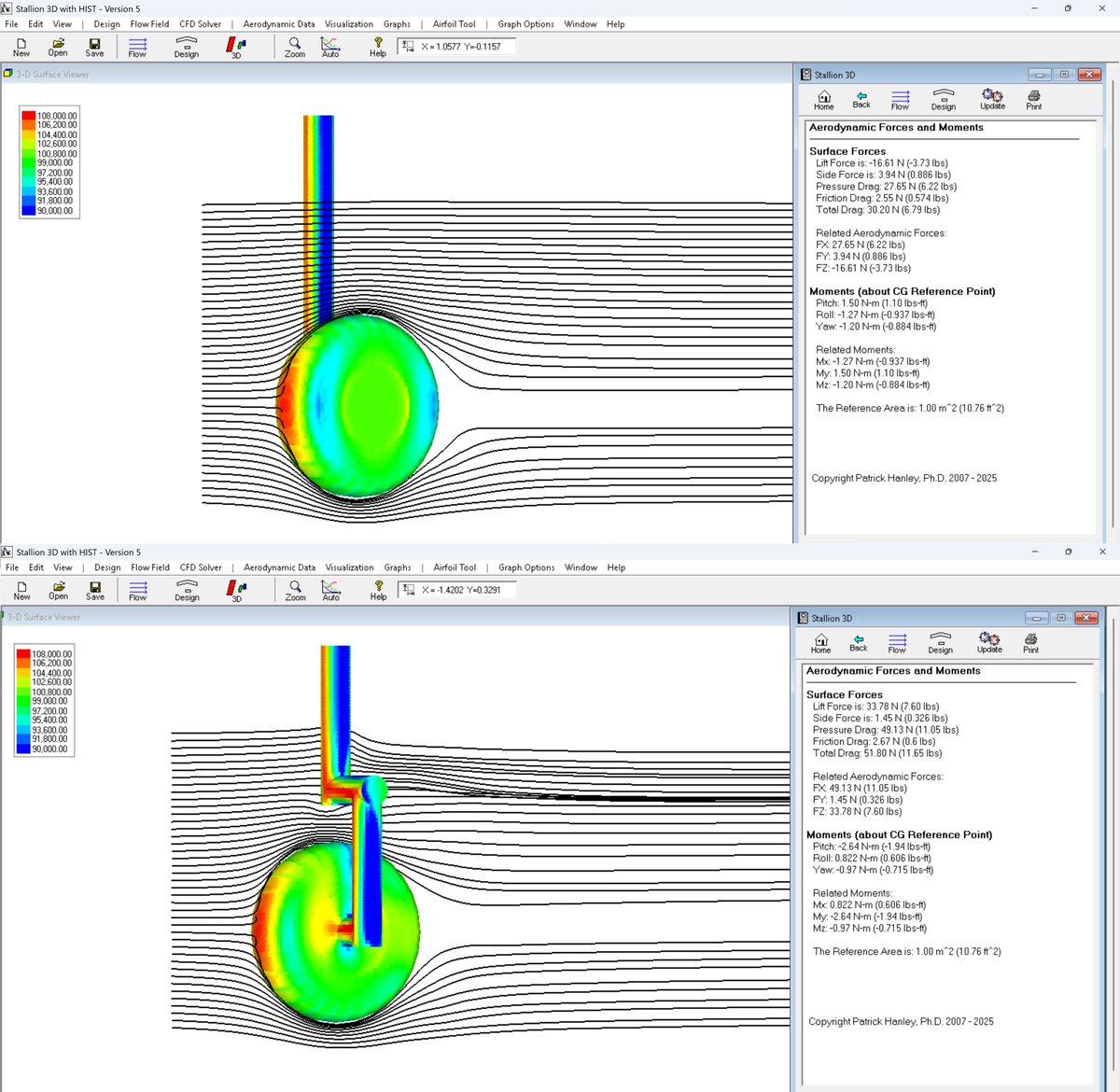
Task: Open the Visualization menu in the top window
Action: click(x=349, y=24)
